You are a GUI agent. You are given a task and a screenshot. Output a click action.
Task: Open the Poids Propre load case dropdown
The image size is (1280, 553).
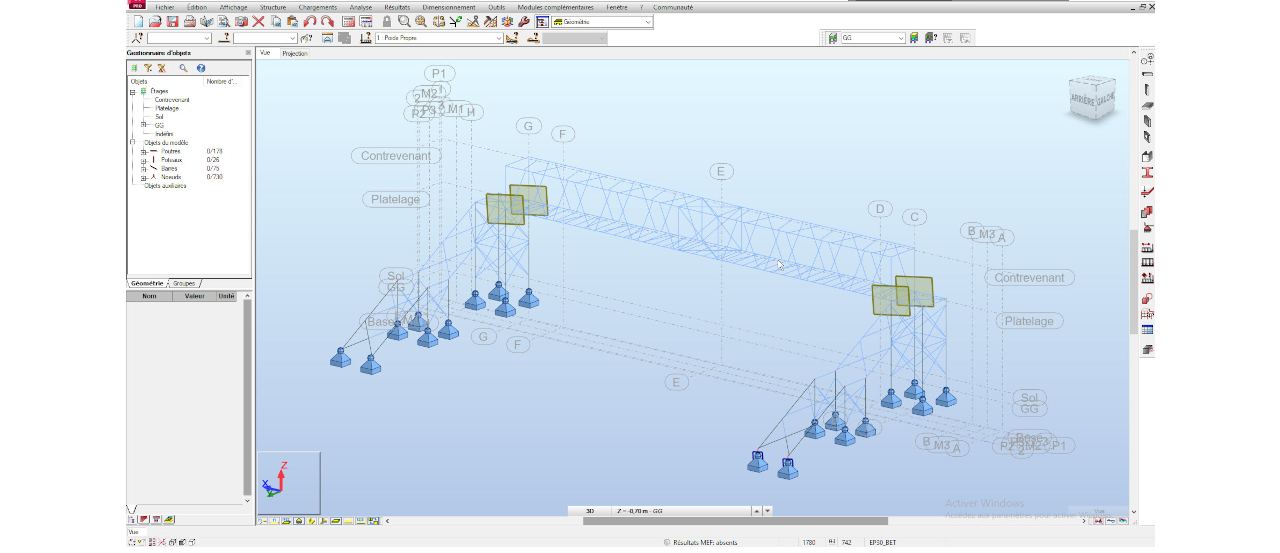tap(499, 38)
